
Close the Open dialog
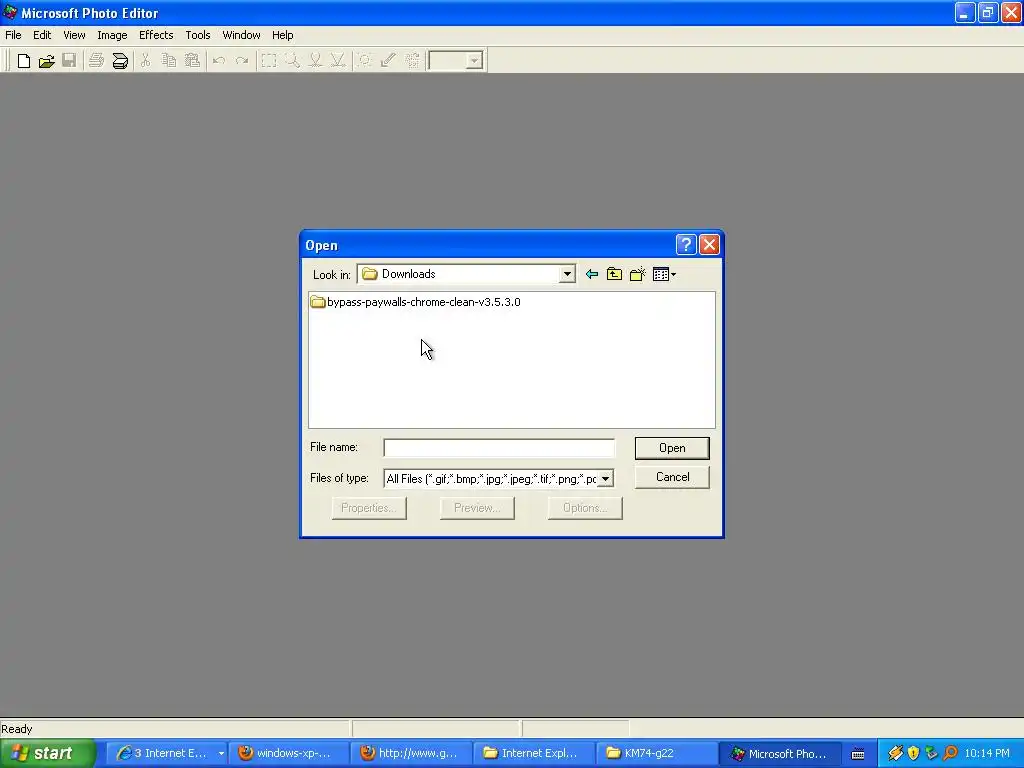[x=709, y=245]
